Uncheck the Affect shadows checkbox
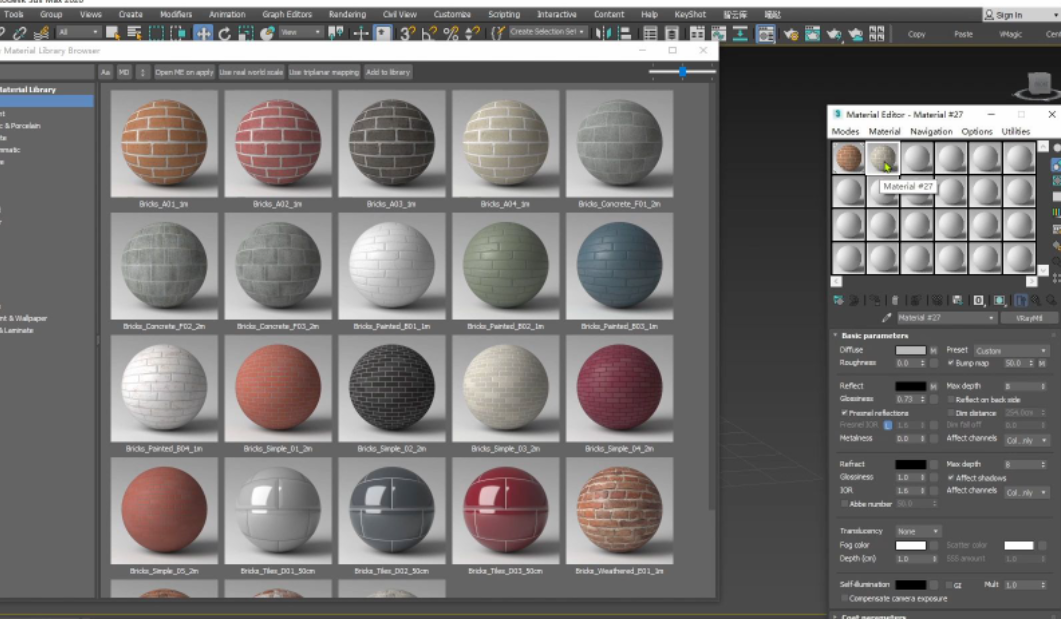The width and height of the screenshot is (1061, 619). pyautogui.click(x=951, y=478)
